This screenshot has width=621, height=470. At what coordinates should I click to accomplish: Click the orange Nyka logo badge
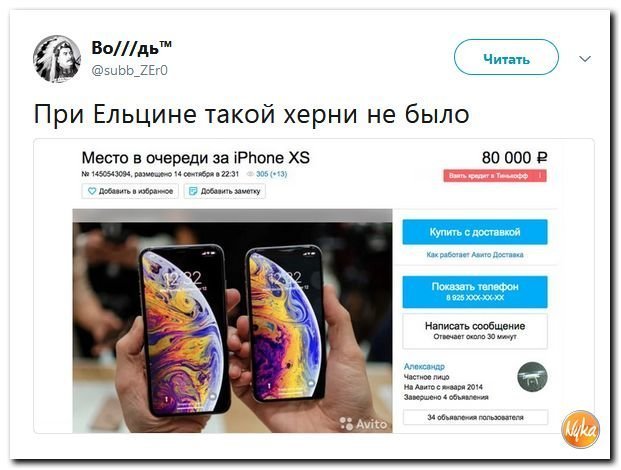point(581,429)
